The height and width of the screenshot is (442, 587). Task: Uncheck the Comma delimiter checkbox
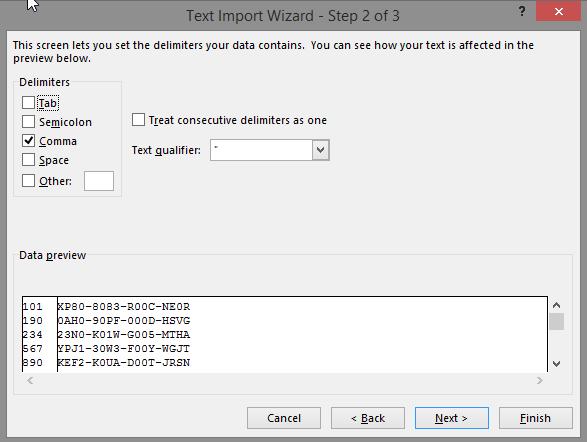[x=28, y=141]
